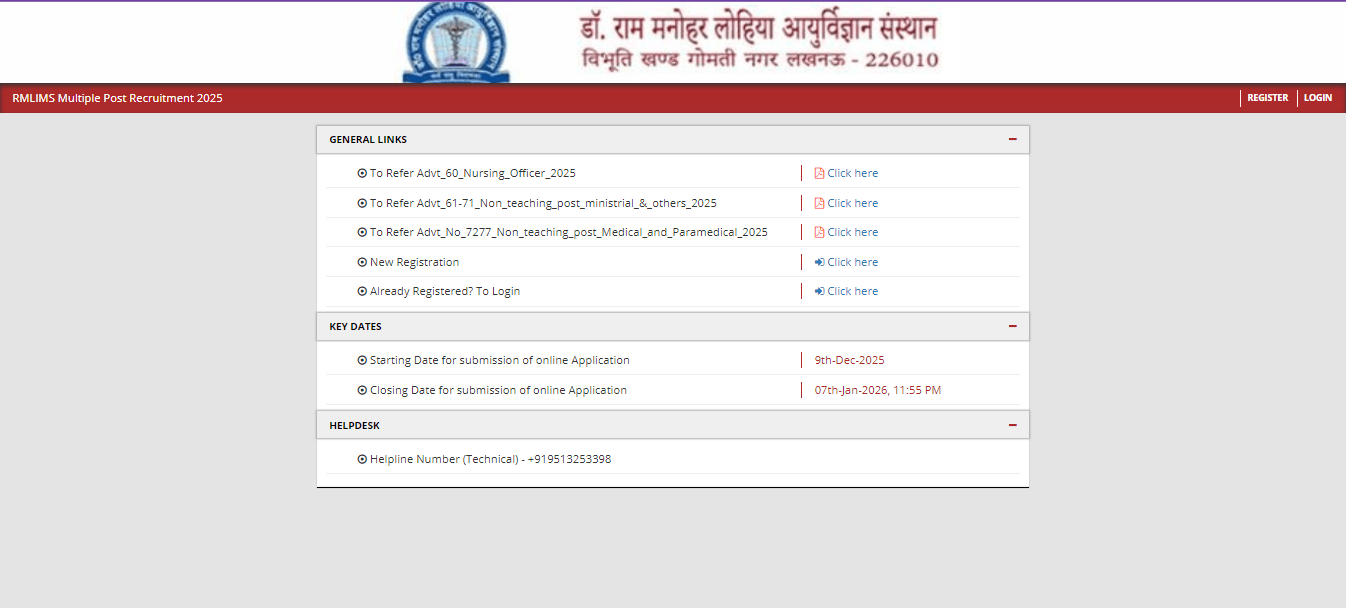Click the sign-in arrow icon for Already Registered login
1346x608 pixels.
(820, 290)
